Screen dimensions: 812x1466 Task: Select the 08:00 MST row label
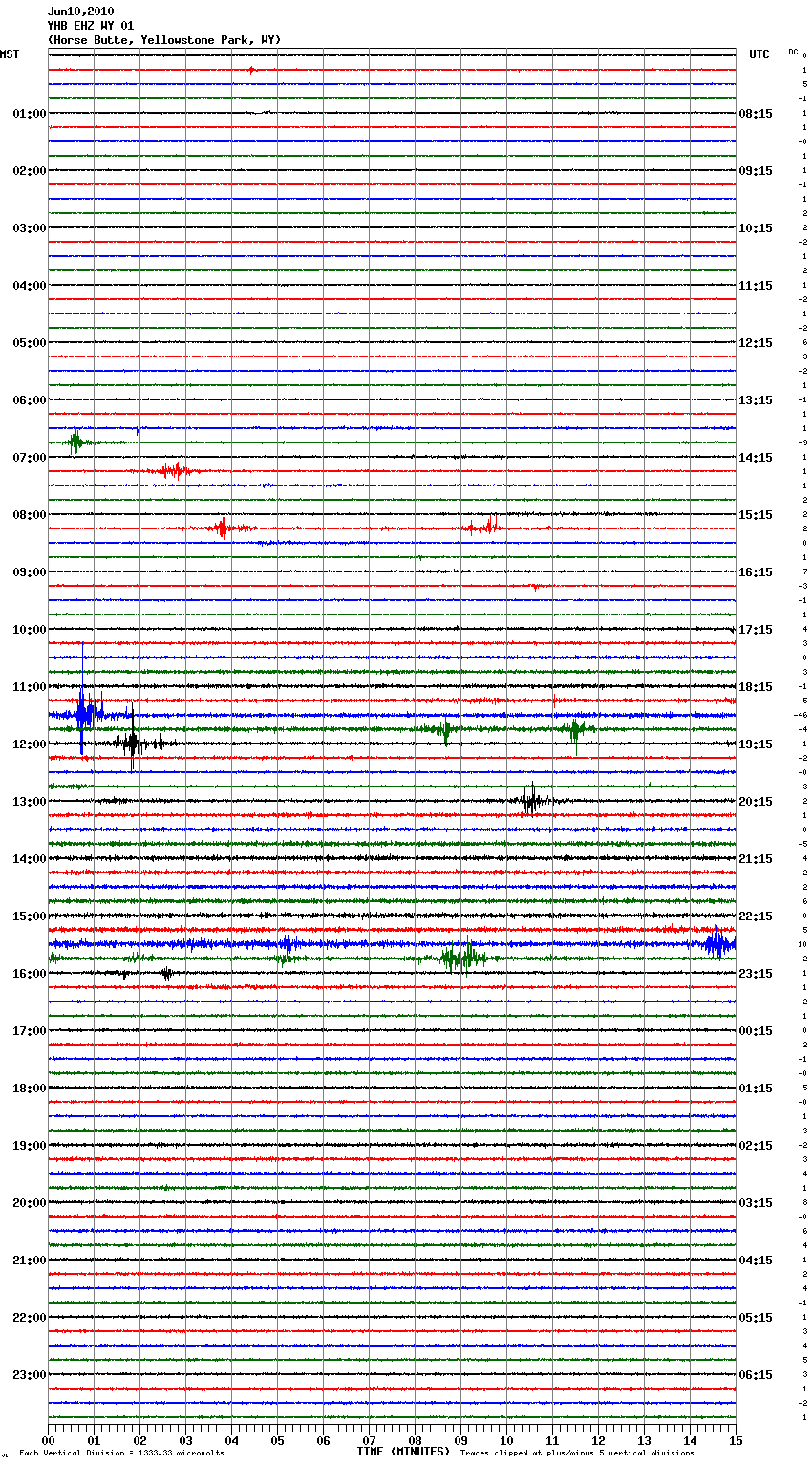click(x=29, y=515)
